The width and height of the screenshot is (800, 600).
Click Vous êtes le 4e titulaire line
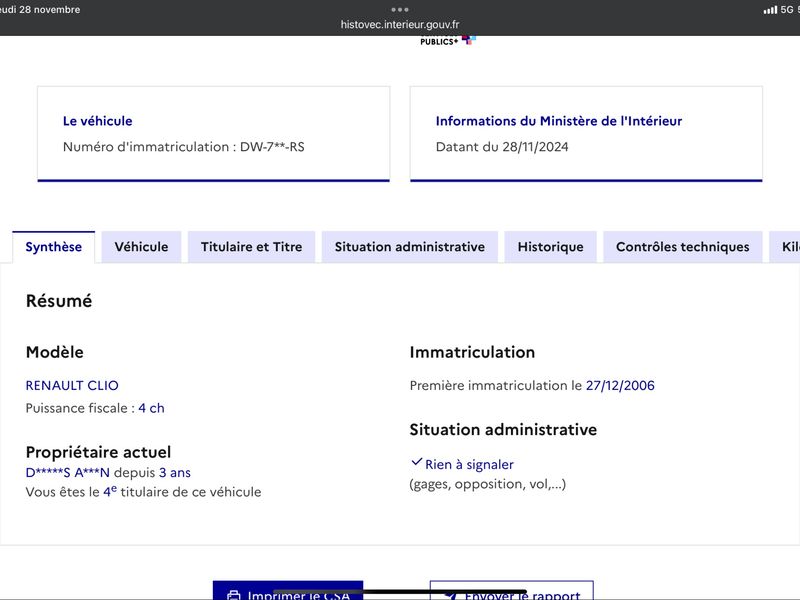click(x=143, y=491)
